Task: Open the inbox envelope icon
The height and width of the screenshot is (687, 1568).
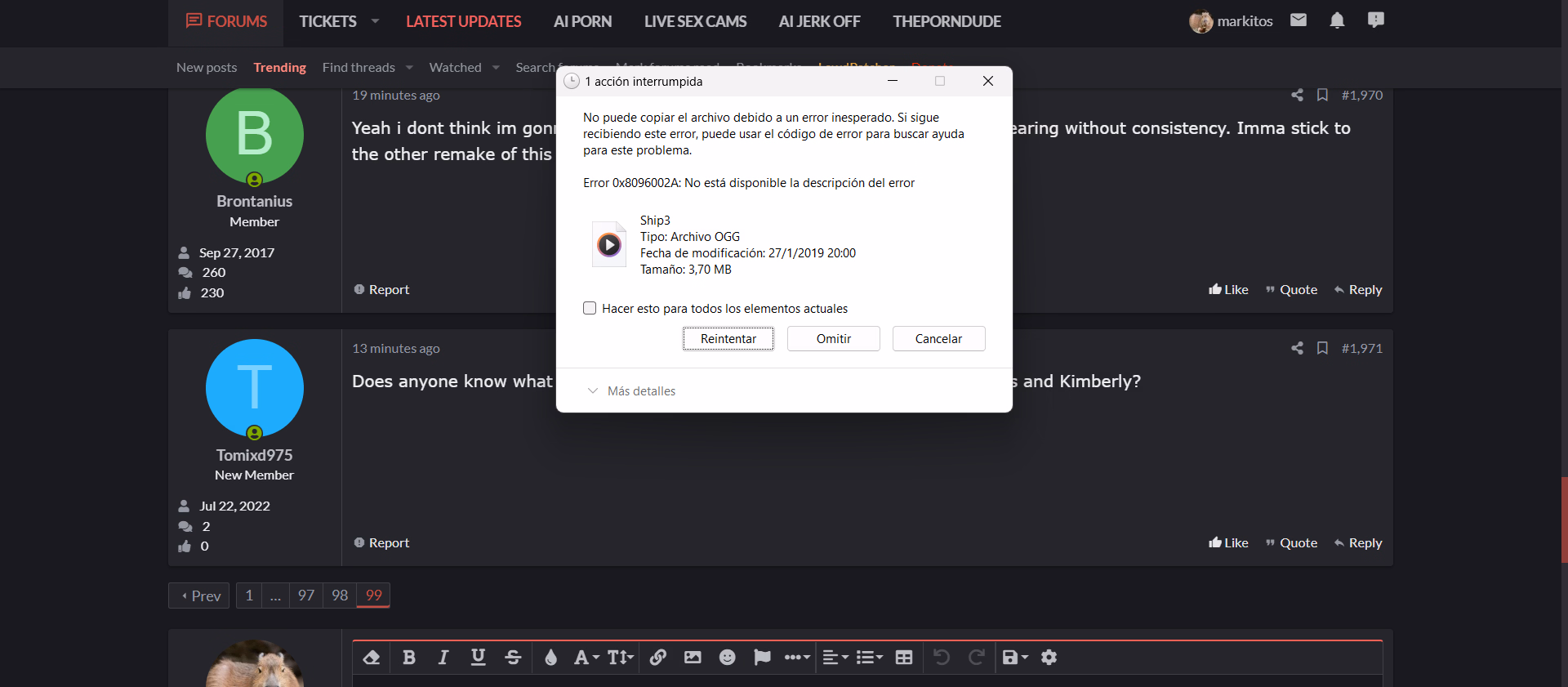Action: 1298,20
